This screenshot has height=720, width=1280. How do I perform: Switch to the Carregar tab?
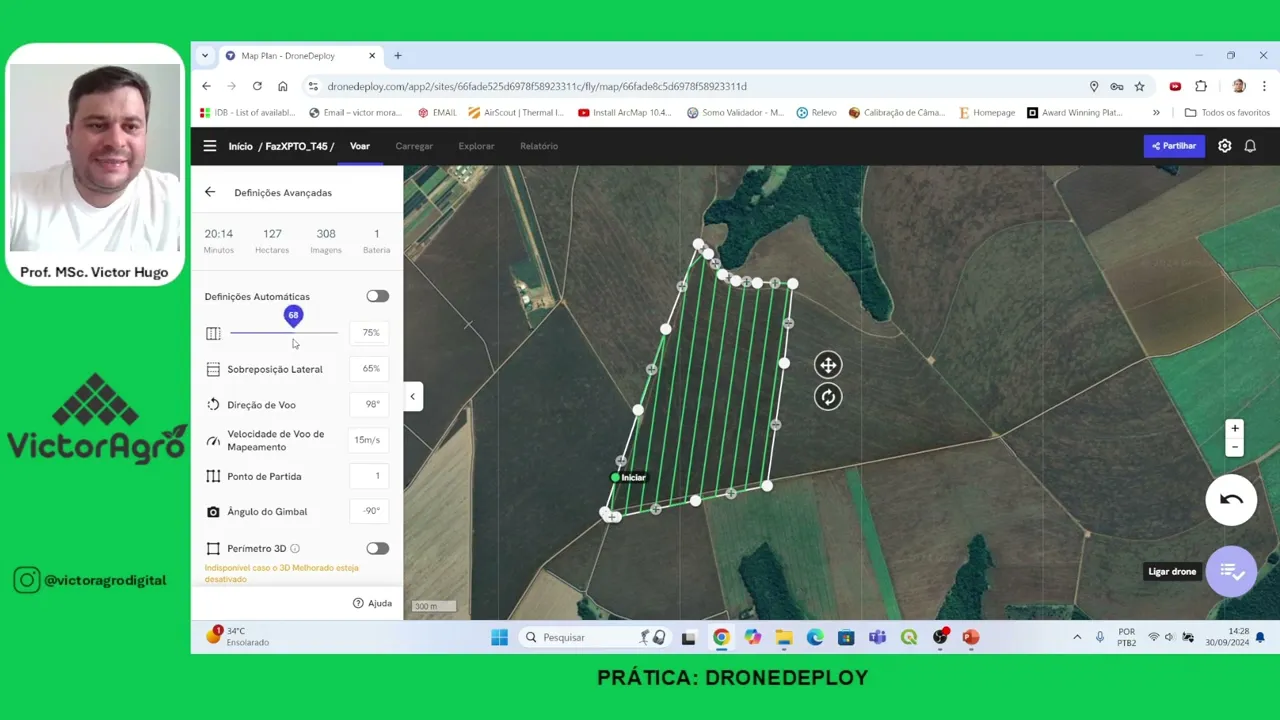[414, 146]
